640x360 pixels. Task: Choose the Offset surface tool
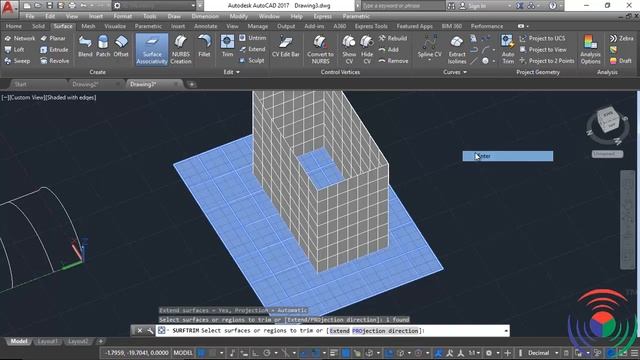[x=121, y=46]
